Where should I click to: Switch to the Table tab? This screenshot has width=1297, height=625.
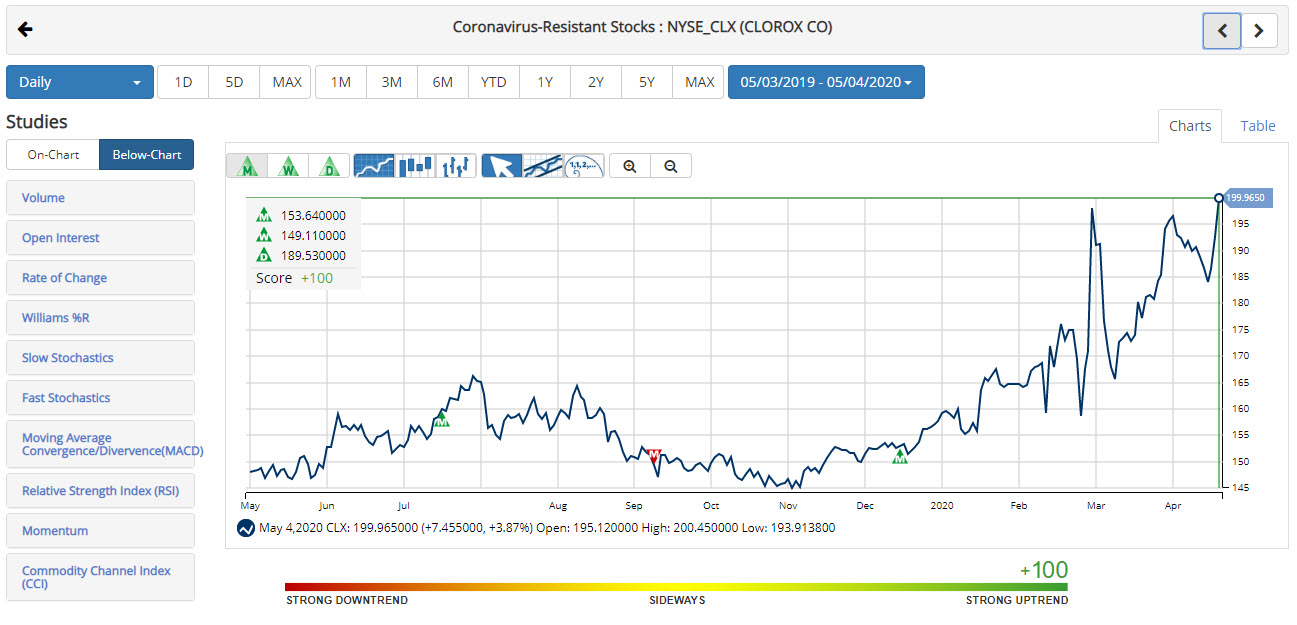[x=1258, y=126]
